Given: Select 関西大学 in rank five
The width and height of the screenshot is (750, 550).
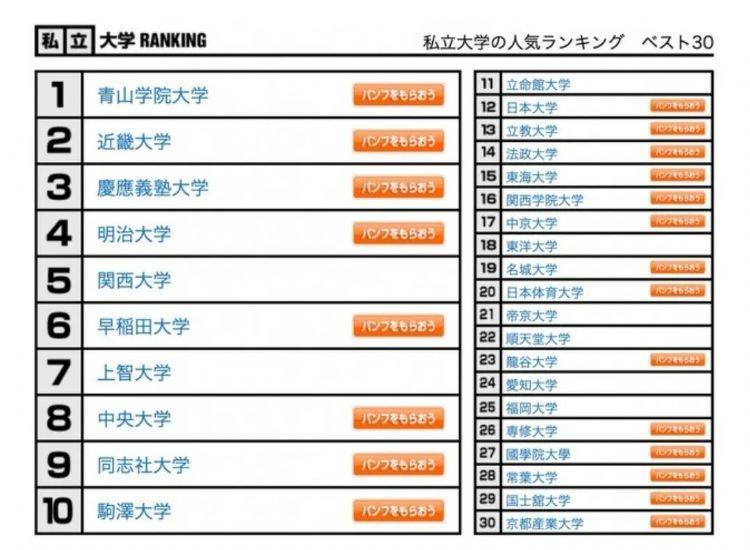Looking at the screenshot, I should point(134,280).
